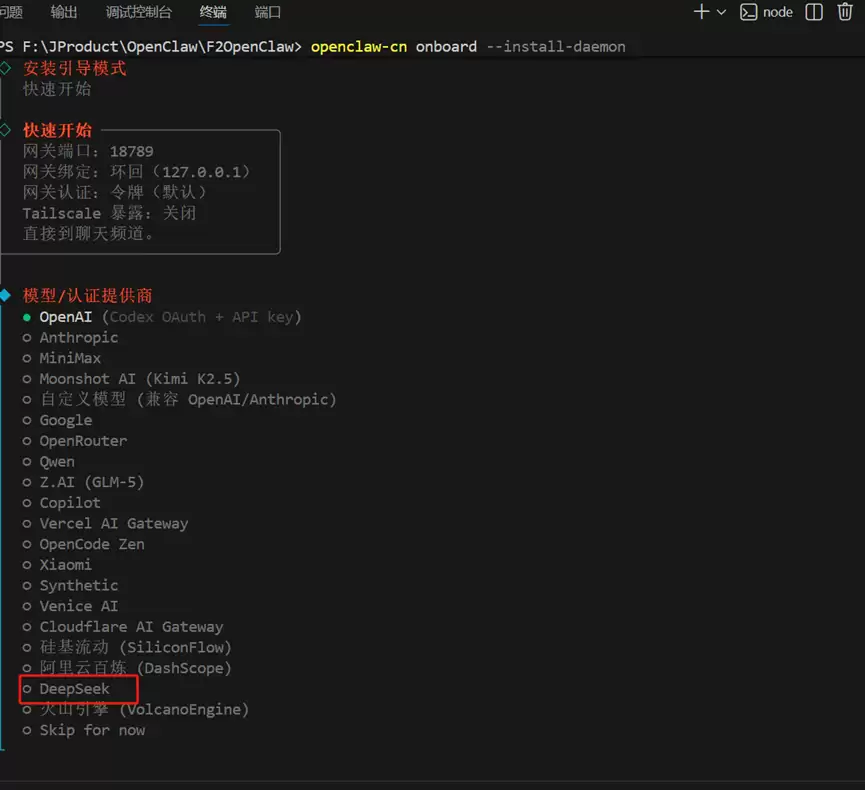This screenshot has width=865, height=790.
Task: Open the 调试控制台 tab
Action: coord(138,12)
